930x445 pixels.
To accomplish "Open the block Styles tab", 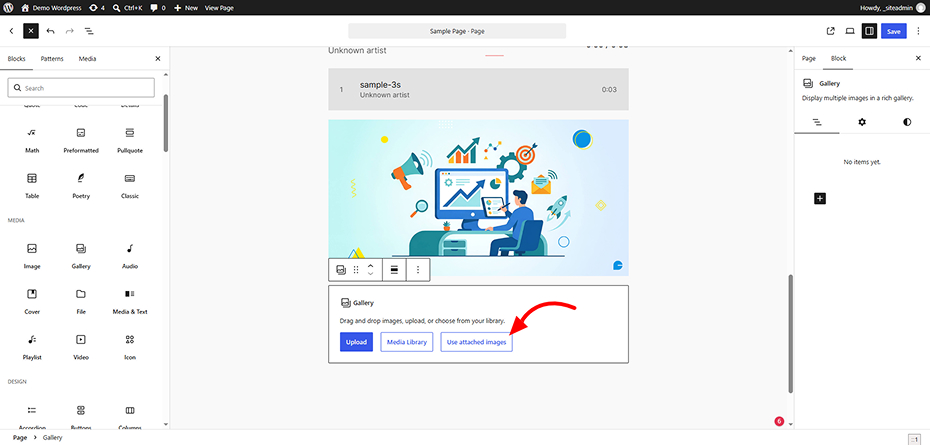I will pos(907,122).
